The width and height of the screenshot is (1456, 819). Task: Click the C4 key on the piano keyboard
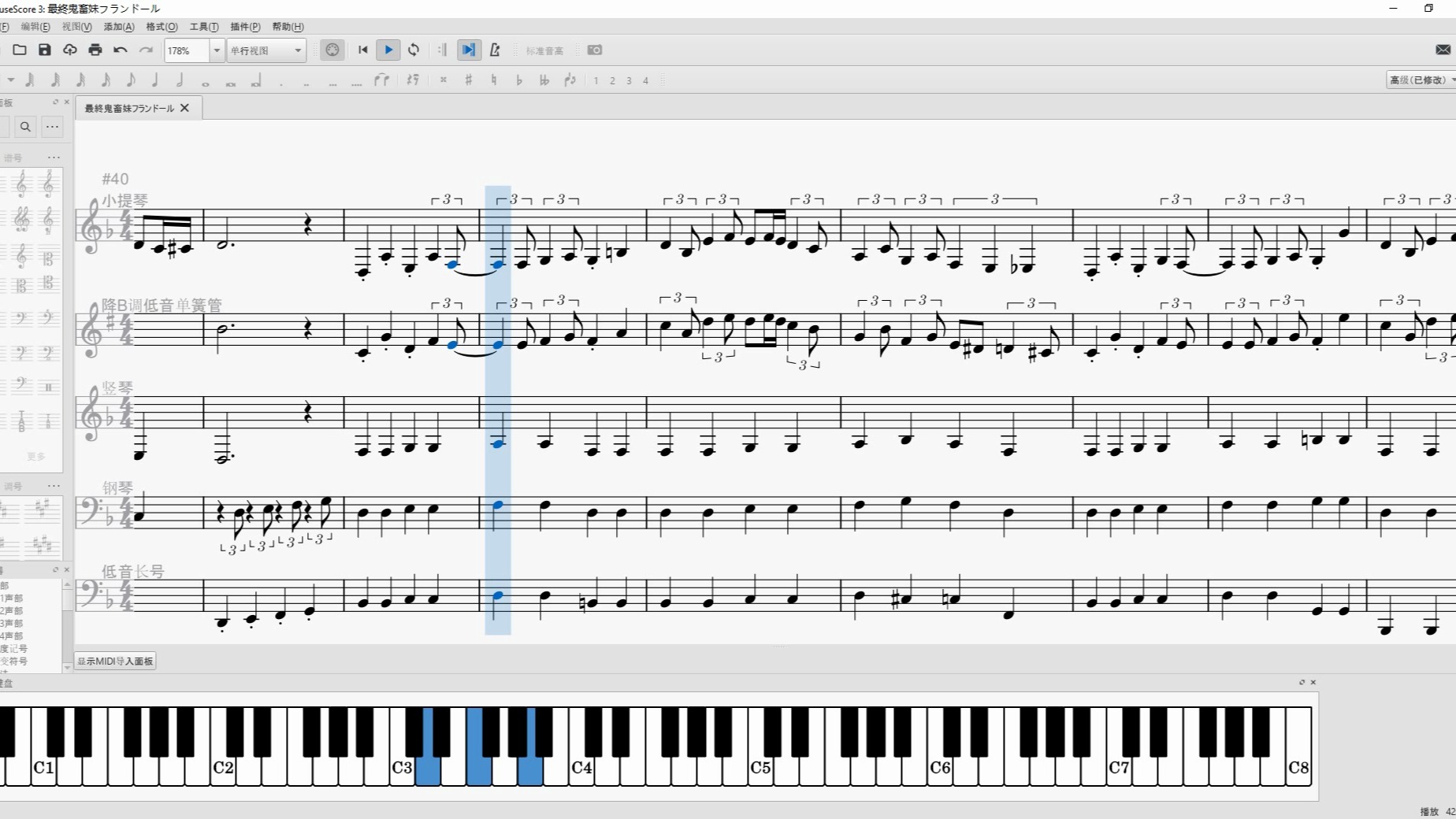point(581,768)
